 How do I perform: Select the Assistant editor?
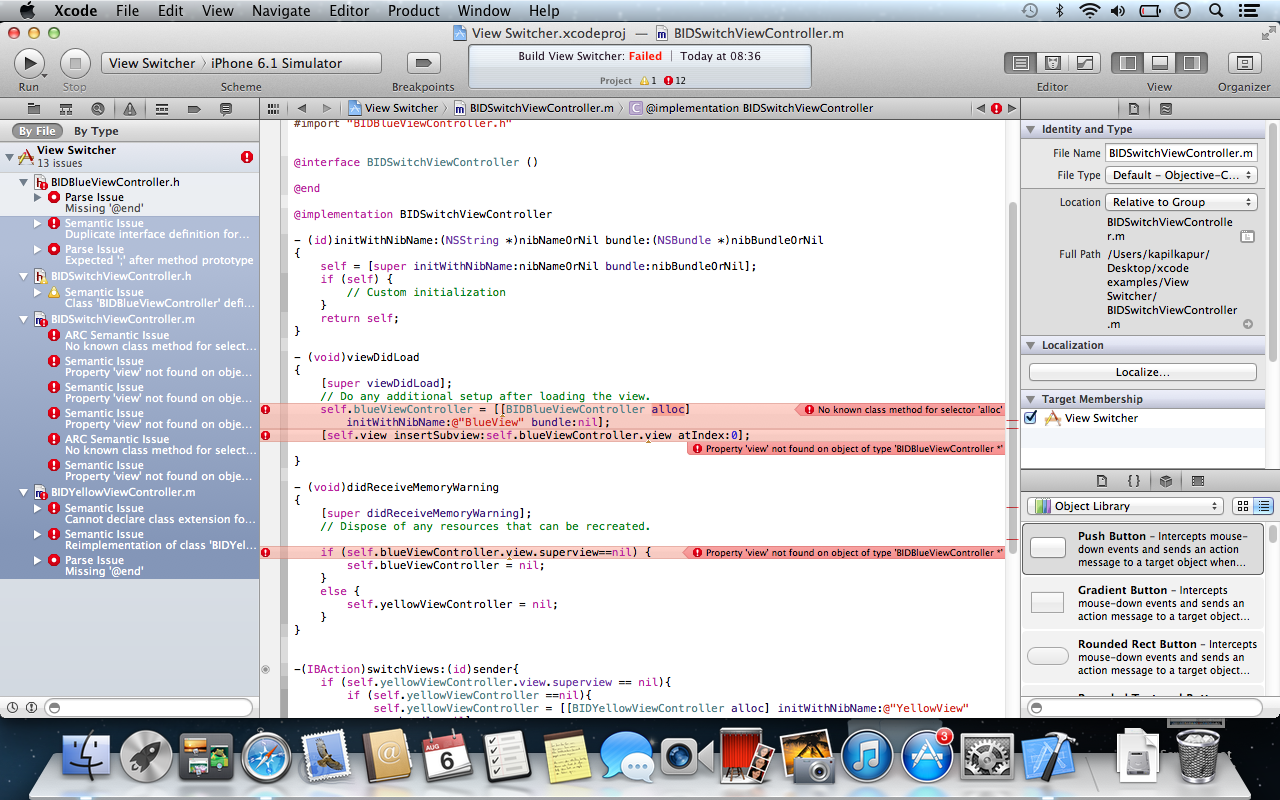1053,63
